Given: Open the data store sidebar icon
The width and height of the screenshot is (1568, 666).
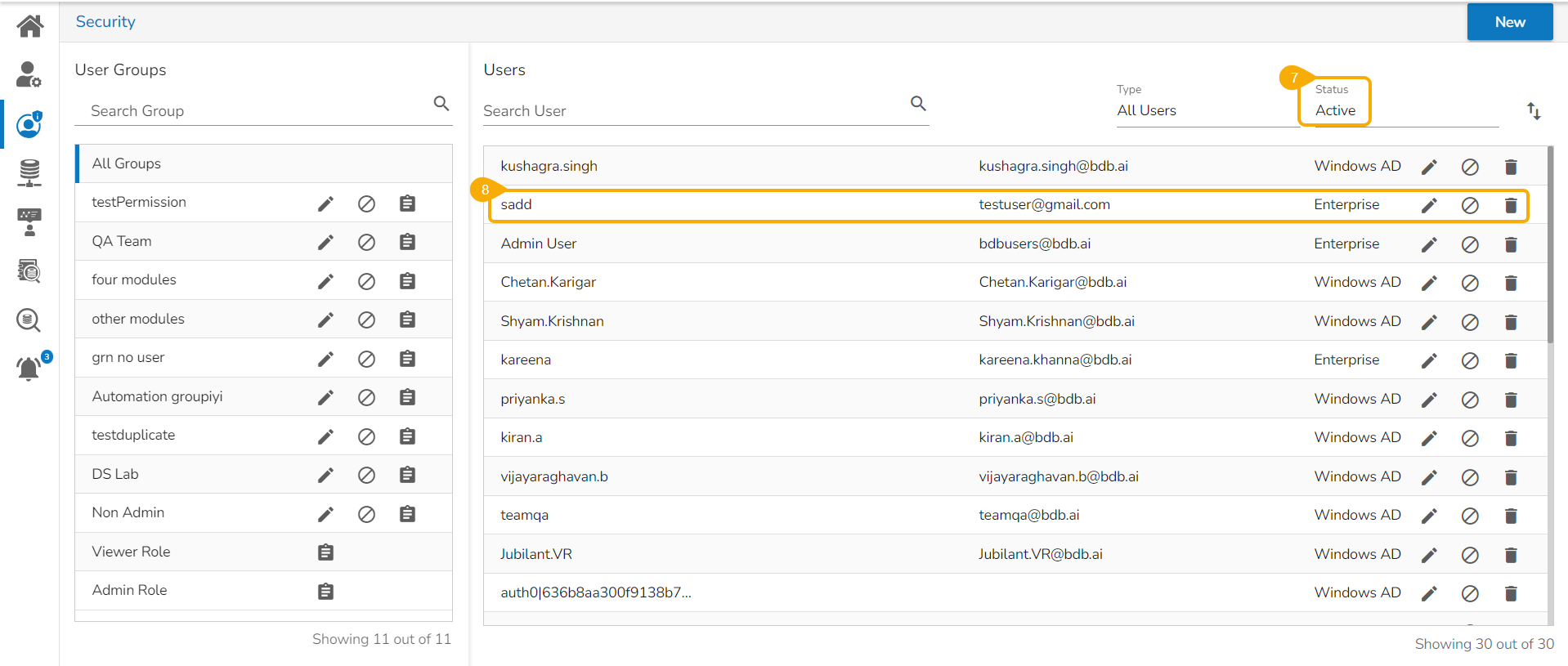Looking at the screenshot, I should point(29,172).
